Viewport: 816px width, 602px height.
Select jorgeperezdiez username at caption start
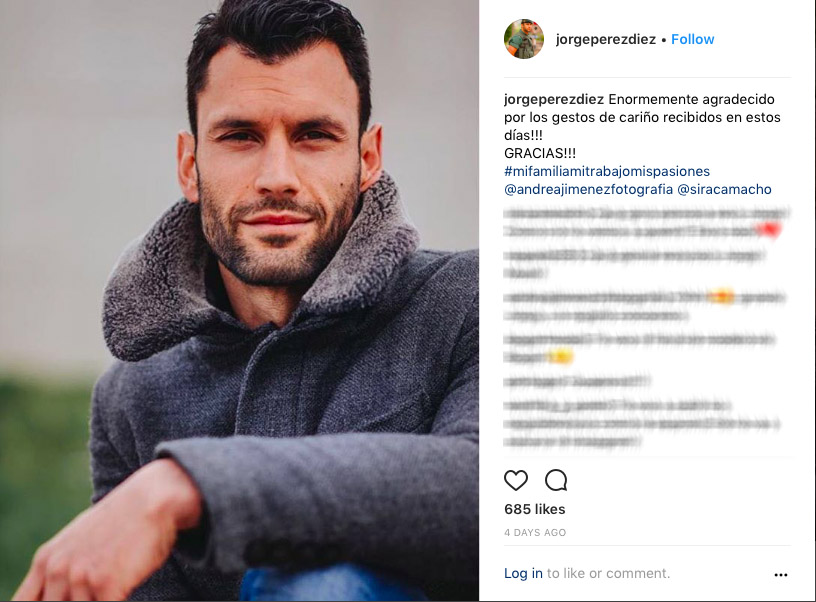554,99
